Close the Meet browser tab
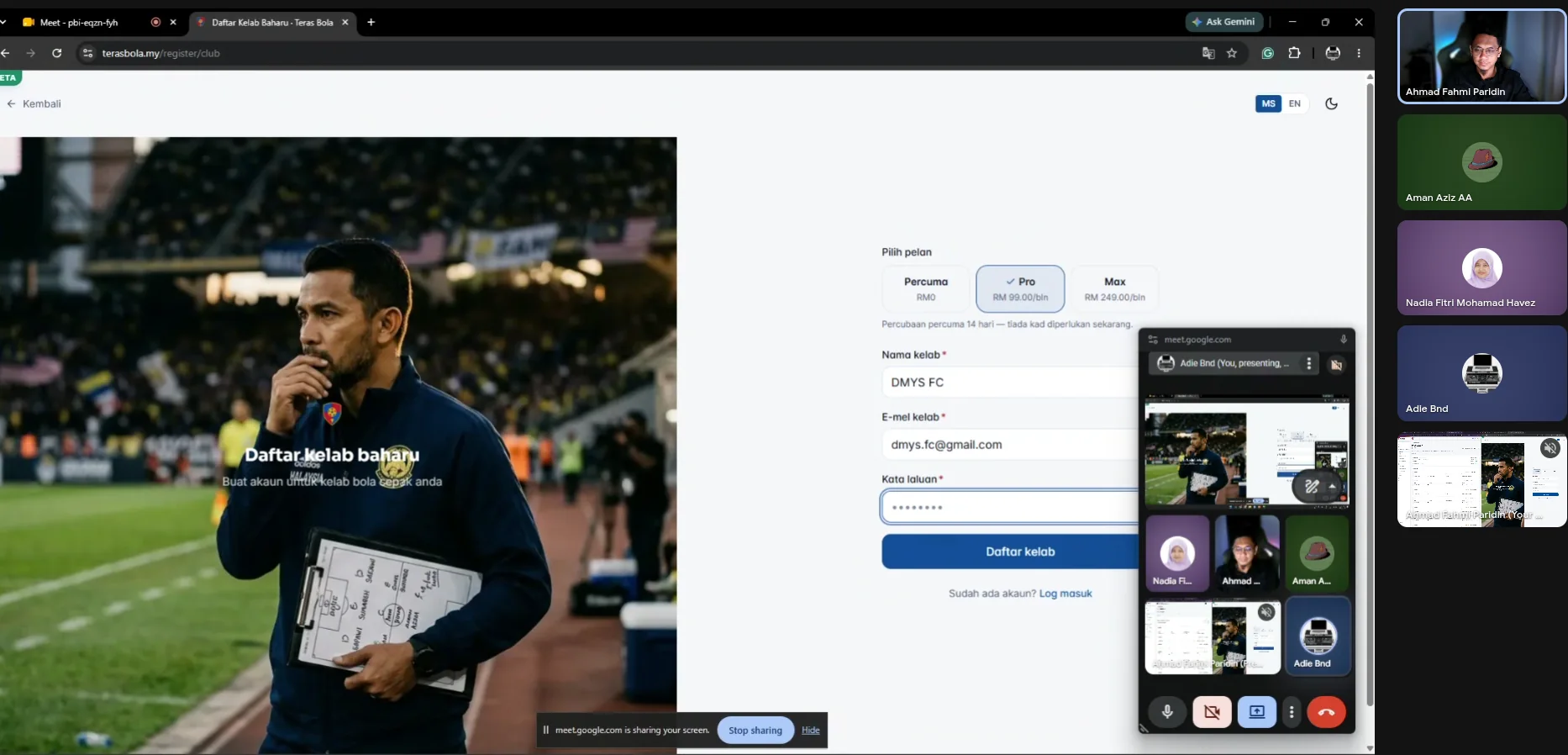Image resolution: width=1568 pixels, height=755 pixels. tap(173, 23)
